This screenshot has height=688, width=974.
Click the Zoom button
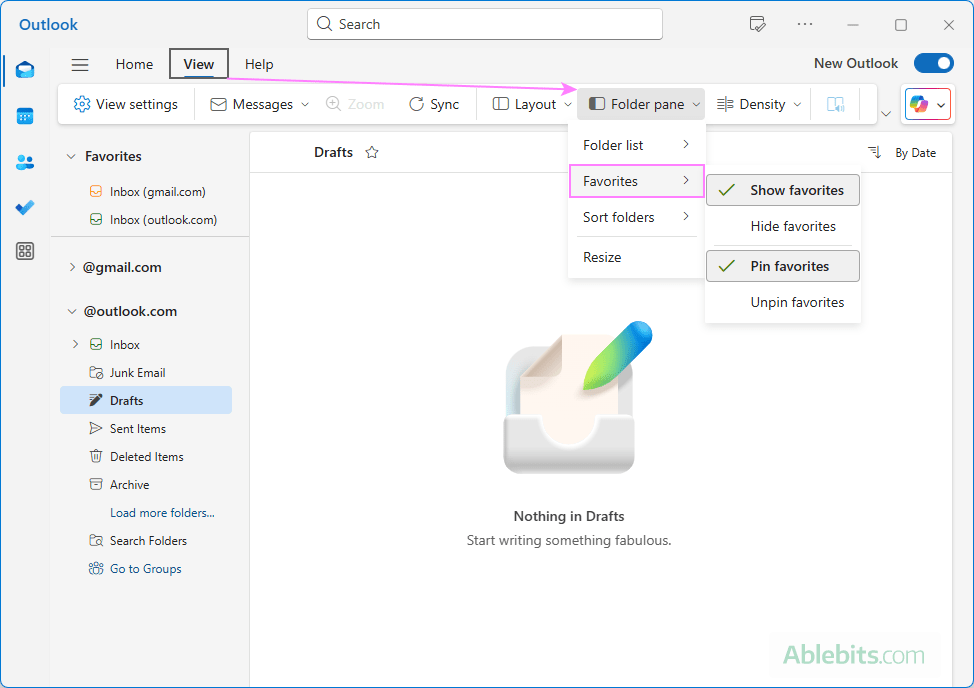pyautogui.click(x=355, y=104)
